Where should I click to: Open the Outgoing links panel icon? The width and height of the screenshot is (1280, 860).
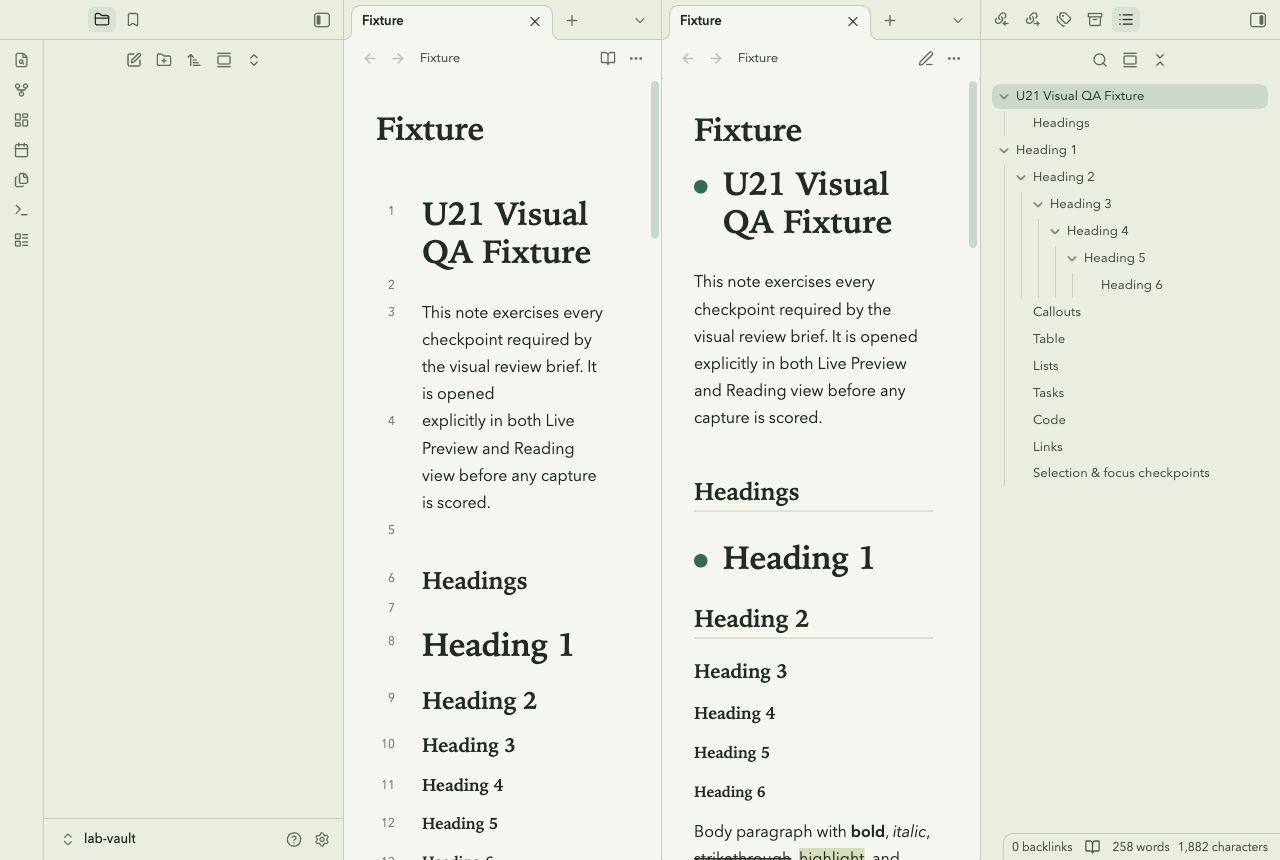pos(1033,20)
